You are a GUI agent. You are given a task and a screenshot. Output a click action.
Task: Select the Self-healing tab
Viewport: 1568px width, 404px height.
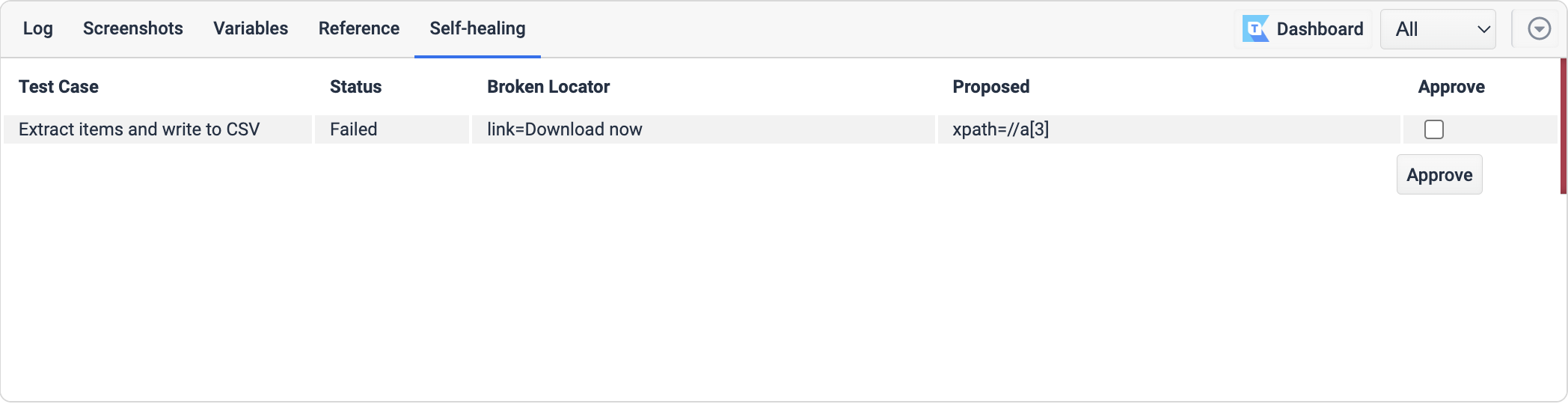tap(477, 28)
